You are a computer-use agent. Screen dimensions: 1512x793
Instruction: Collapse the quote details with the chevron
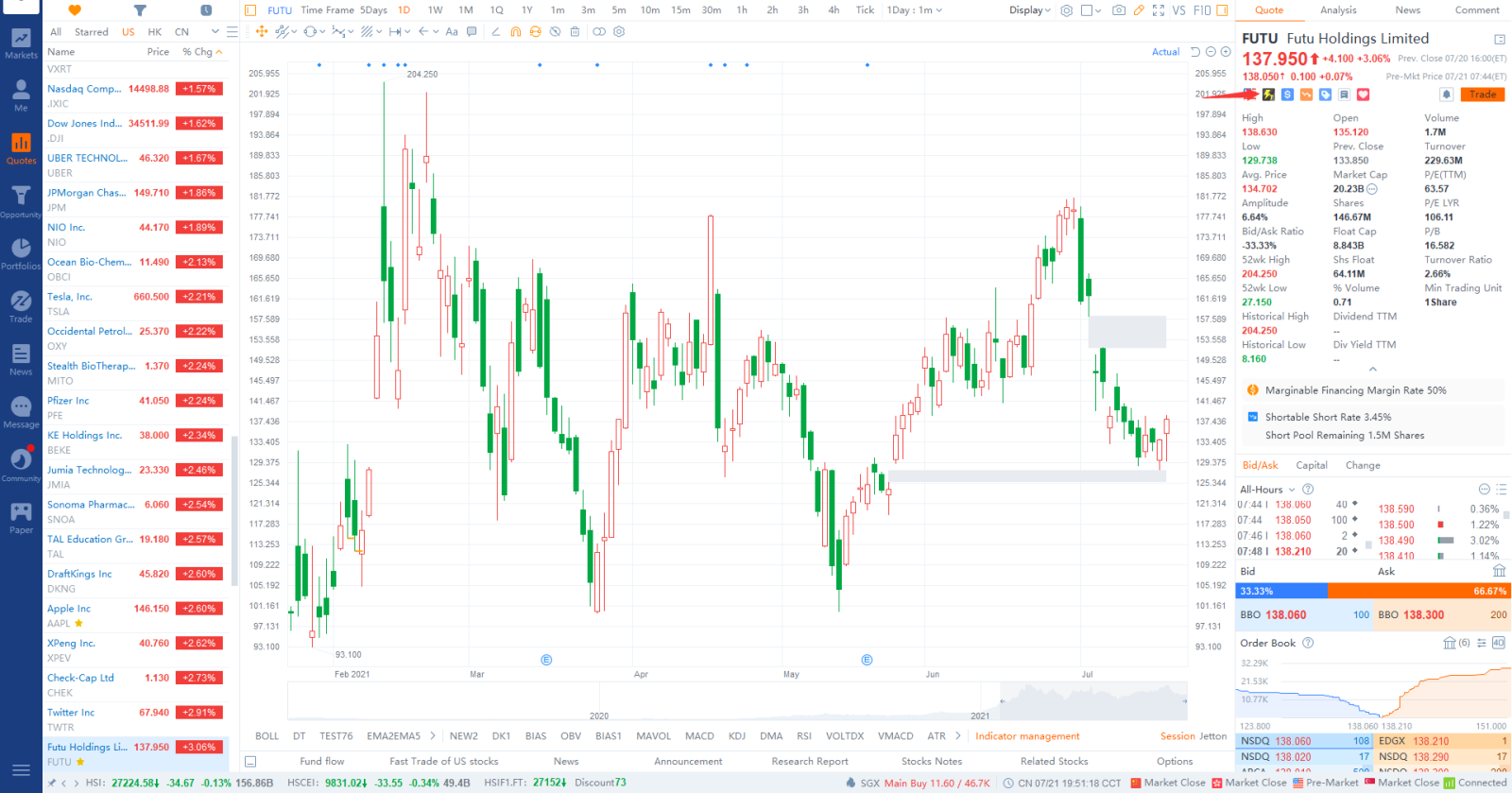(x=1373, y=369)
